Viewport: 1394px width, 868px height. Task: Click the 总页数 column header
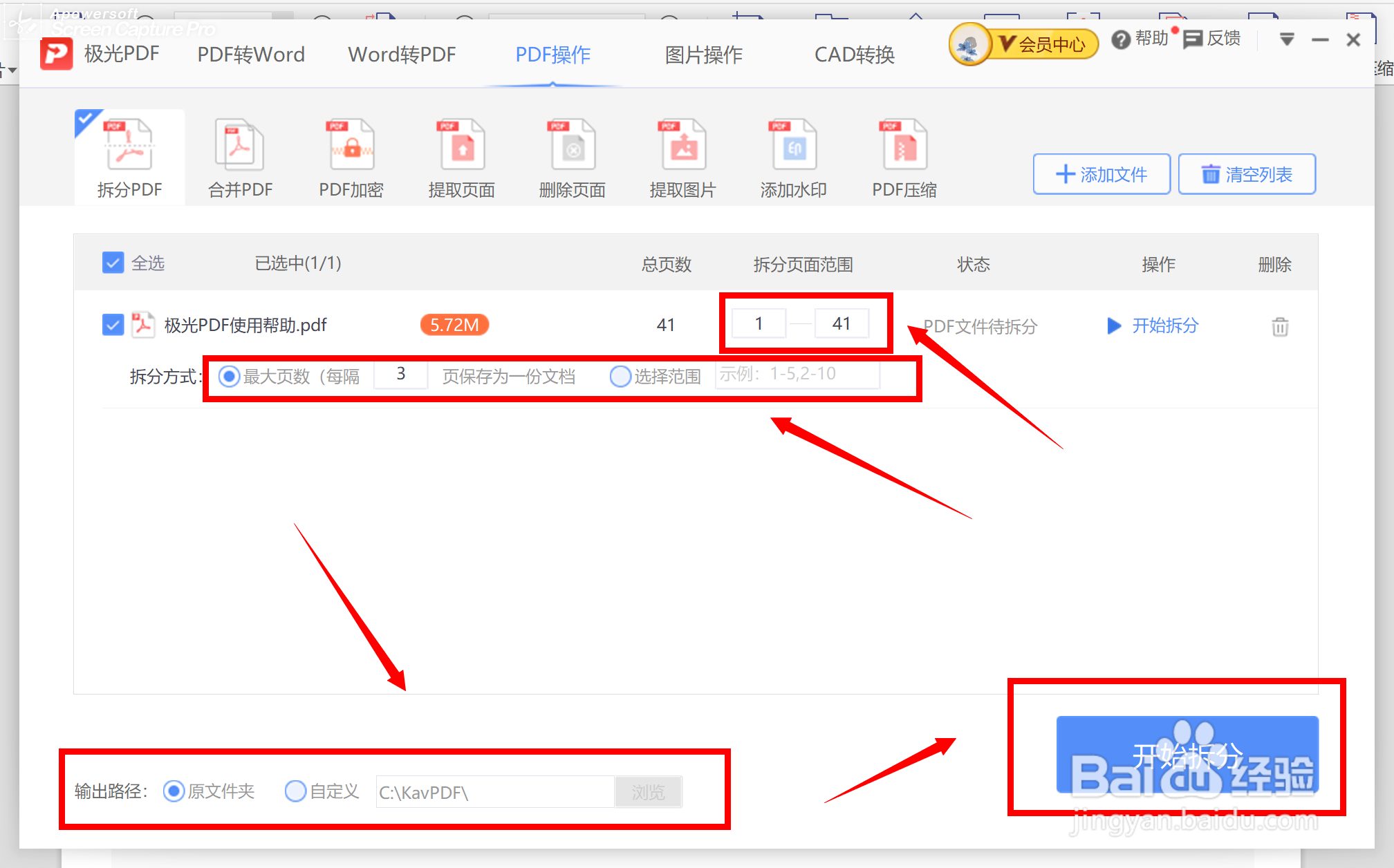[667, 264]
